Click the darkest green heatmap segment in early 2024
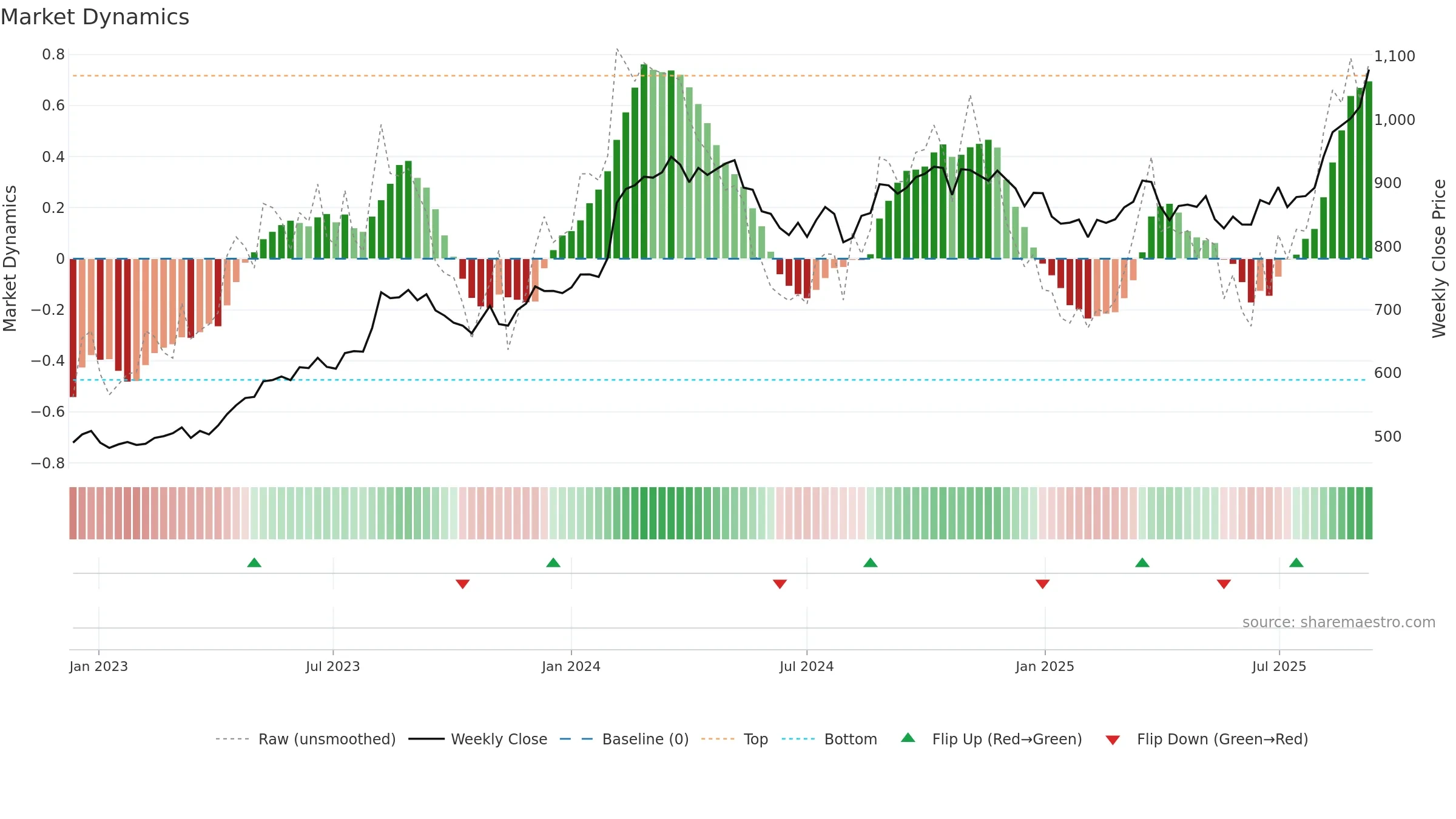Screen dimensions: 1456x819 tap(644, 513)
